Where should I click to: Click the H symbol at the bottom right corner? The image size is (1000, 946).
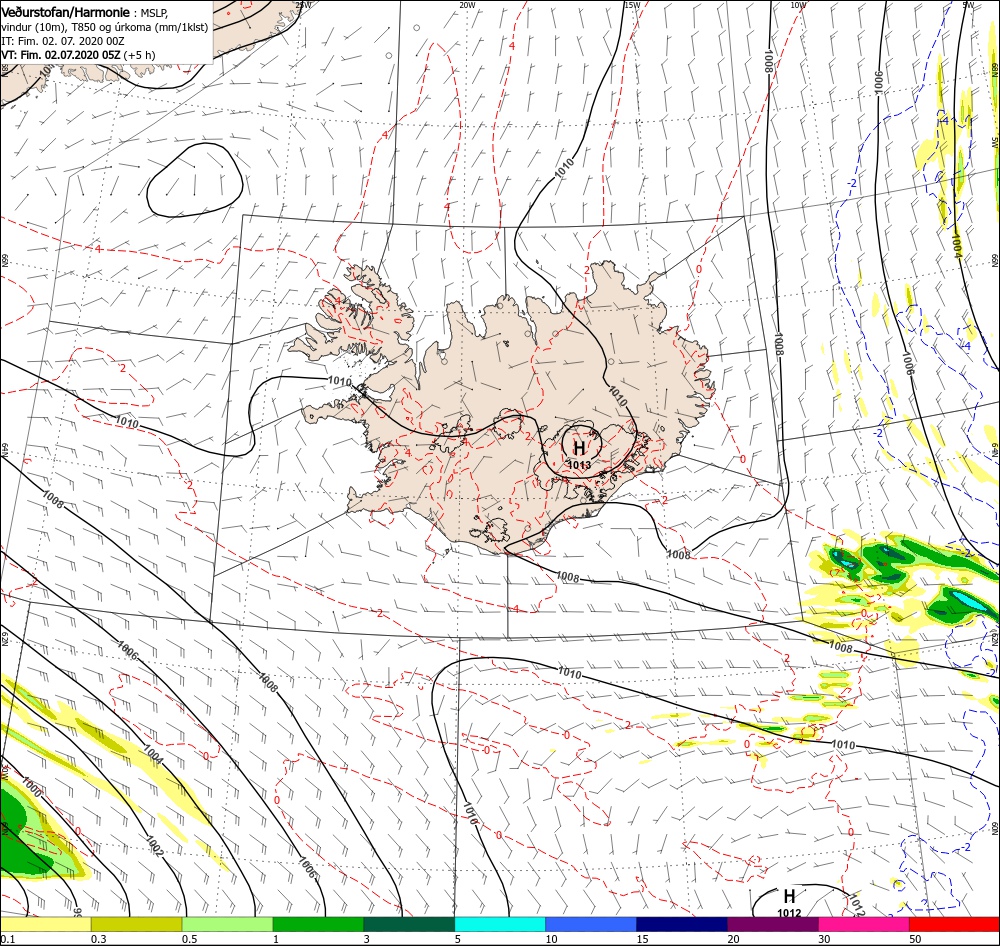tap(789, 895)
